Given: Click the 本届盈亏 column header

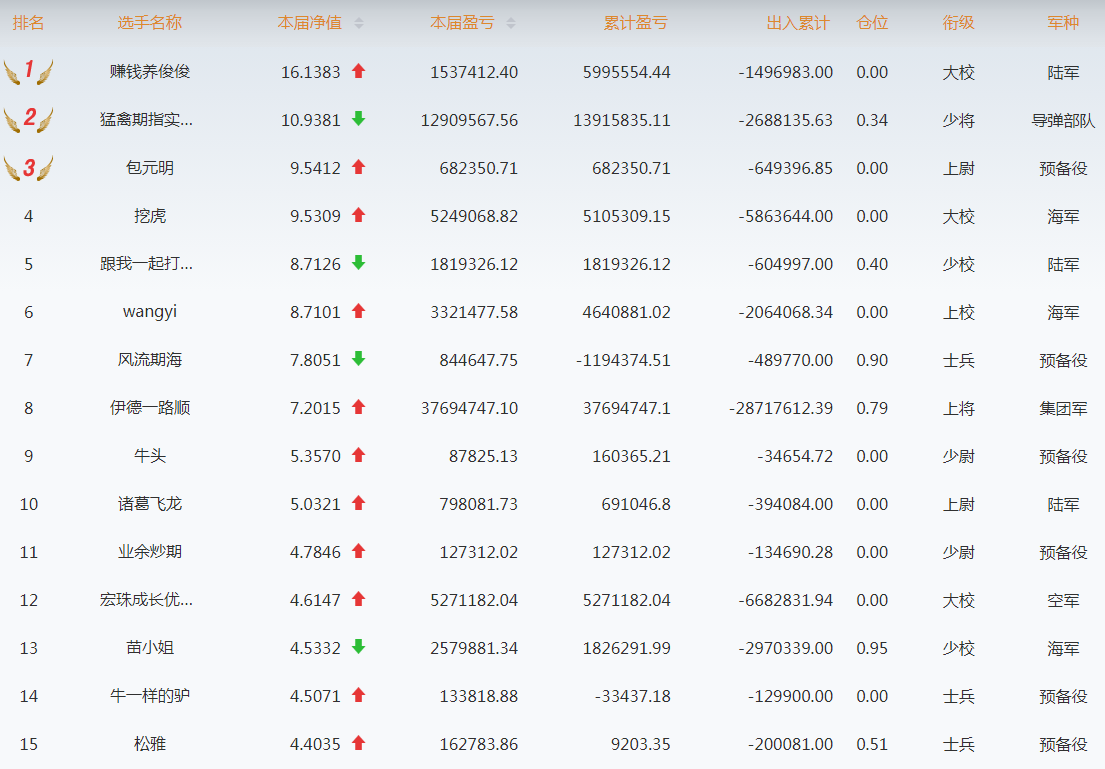Looking at the screenshot, I should (462, 23).
